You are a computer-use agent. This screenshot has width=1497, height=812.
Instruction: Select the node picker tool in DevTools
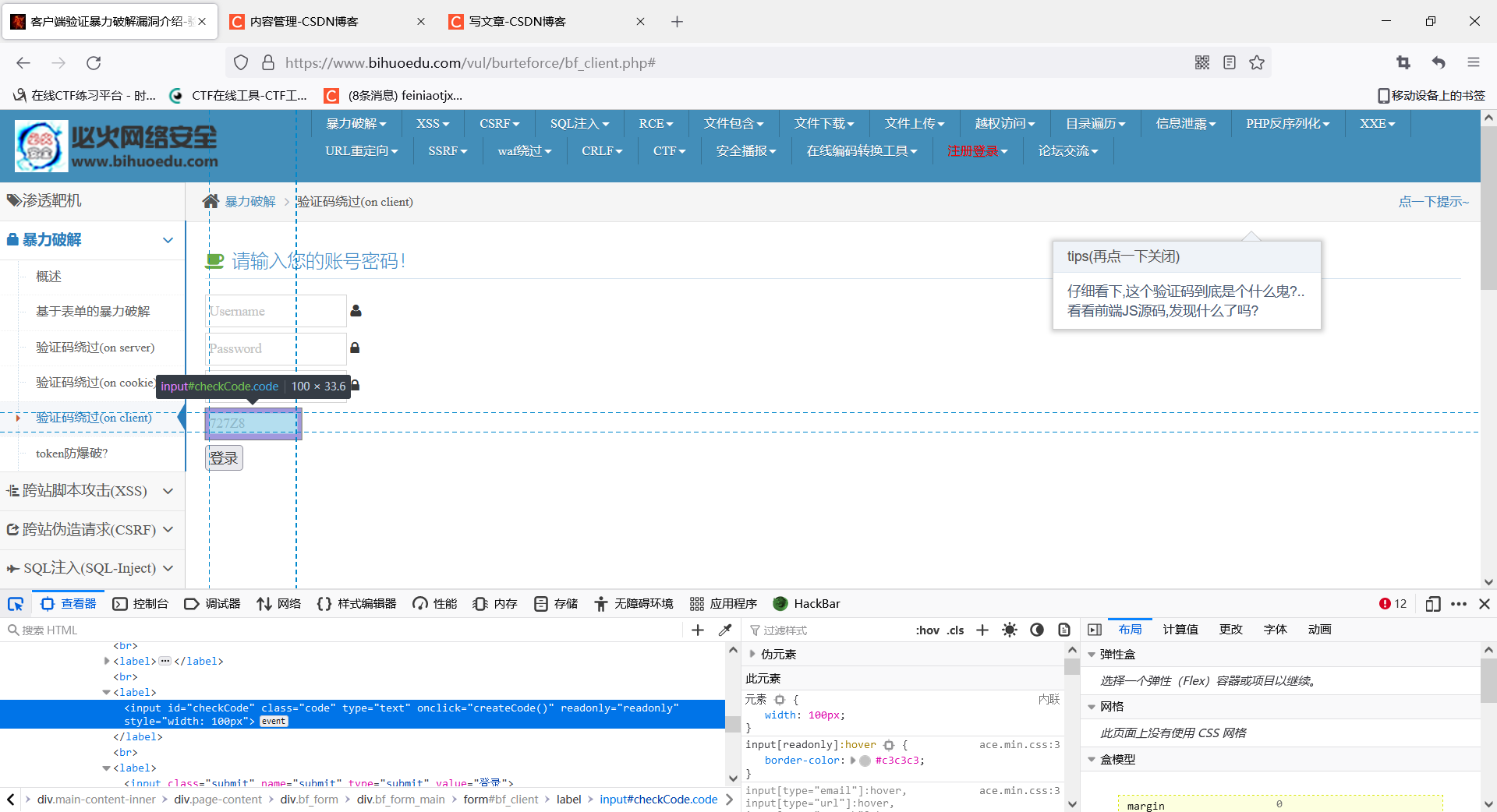(15, 604)
